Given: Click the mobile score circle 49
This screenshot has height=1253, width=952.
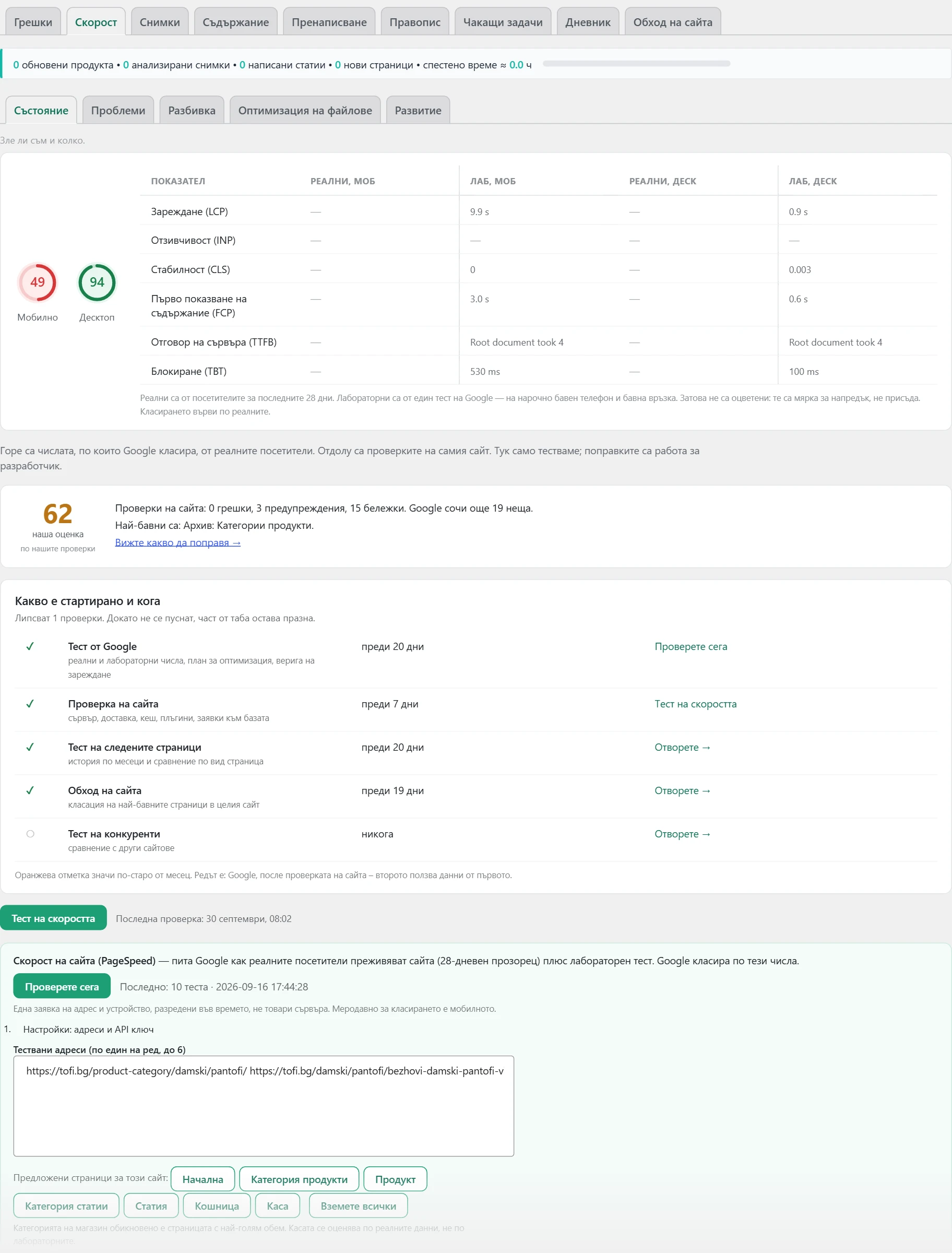Looking at the screenshot, I should tap(38, 282).
